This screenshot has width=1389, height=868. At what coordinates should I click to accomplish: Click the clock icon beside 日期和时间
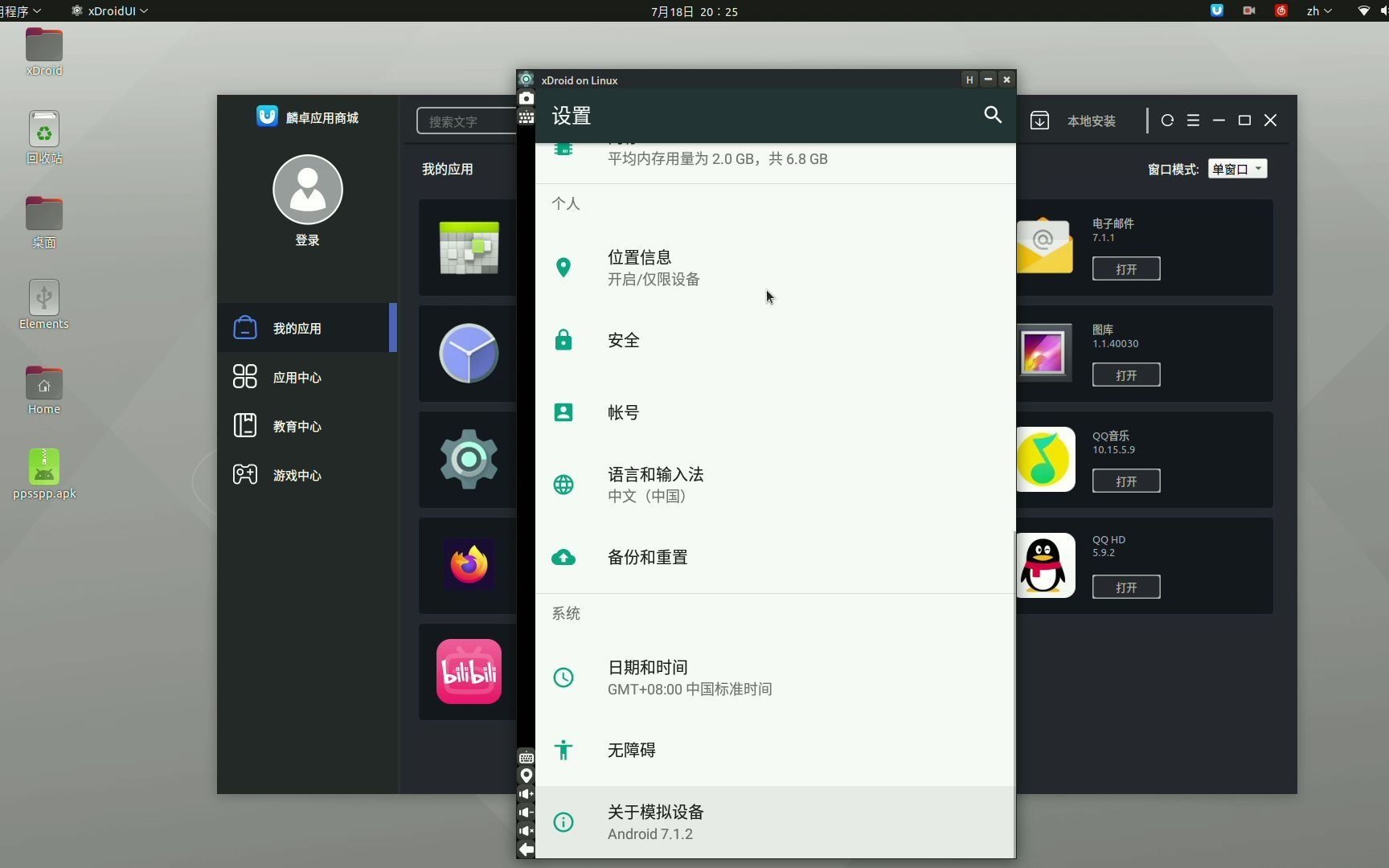tap(563, 678)
